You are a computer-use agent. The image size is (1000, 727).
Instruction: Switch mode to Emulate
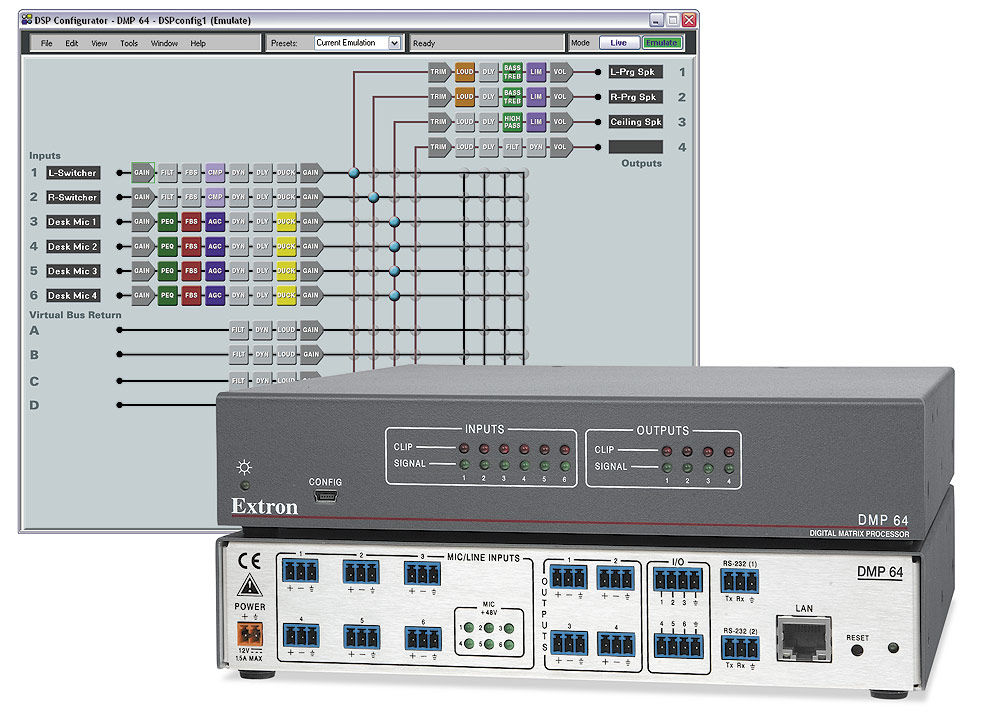[x=661, y=43]
